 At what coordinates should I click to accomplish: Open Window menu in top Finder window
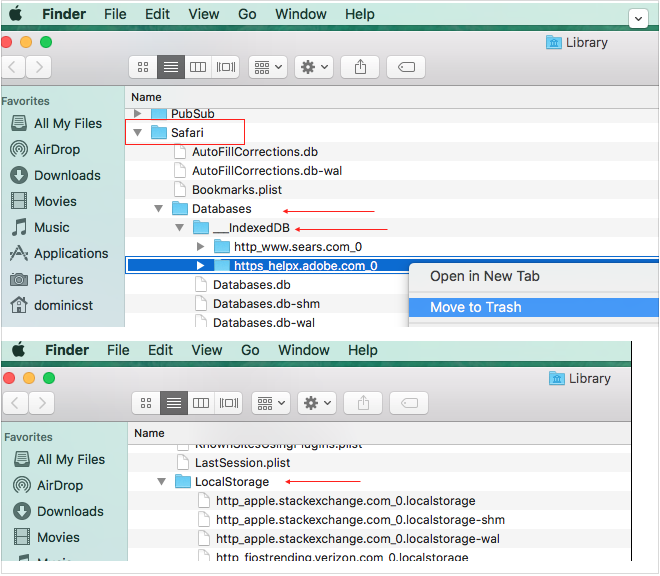point(301,14)
